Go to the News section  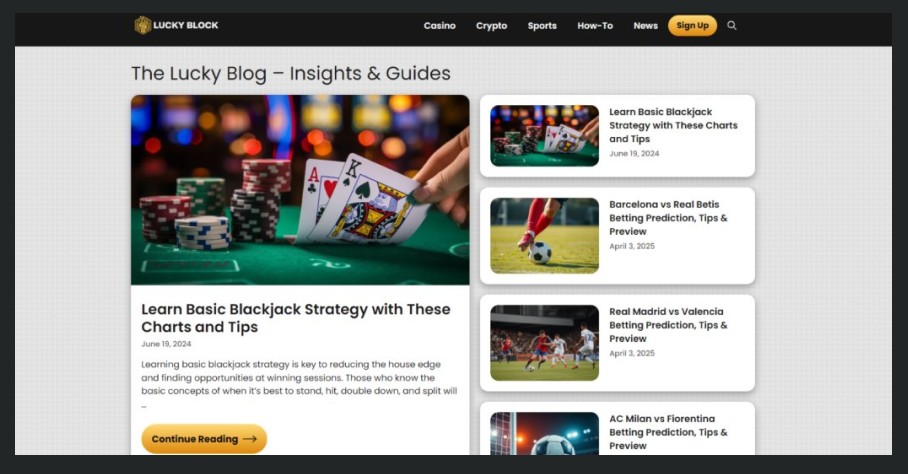[646, 25]
